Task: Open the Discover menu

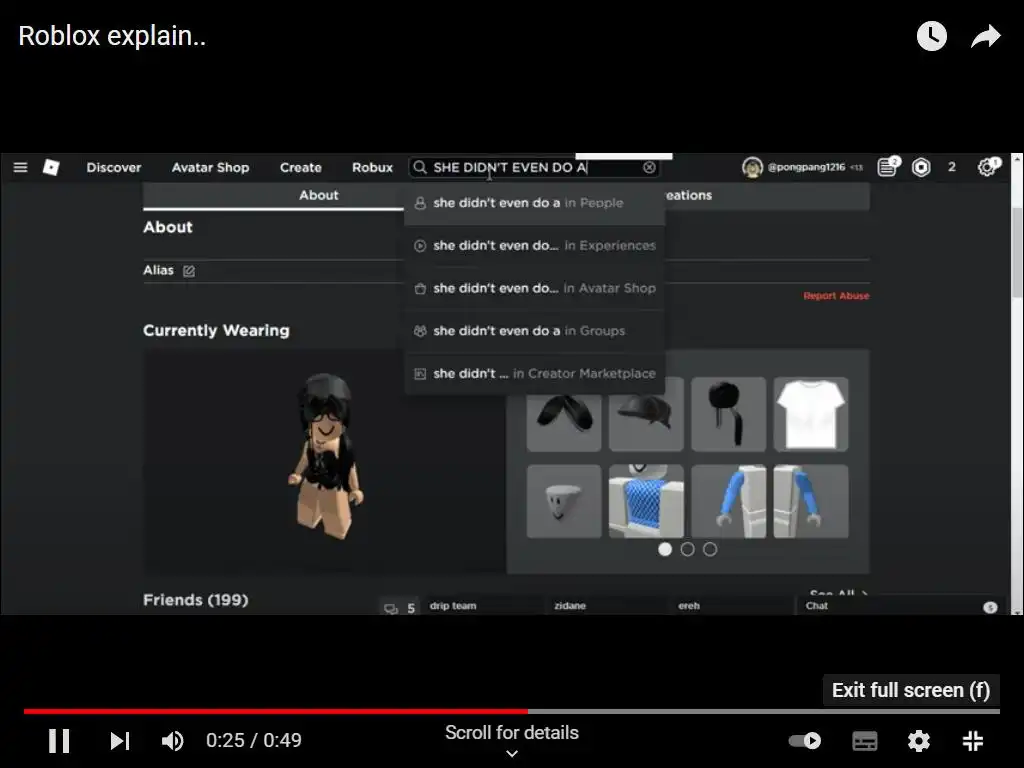Action: pyautogui.click(x=114, y=167)
